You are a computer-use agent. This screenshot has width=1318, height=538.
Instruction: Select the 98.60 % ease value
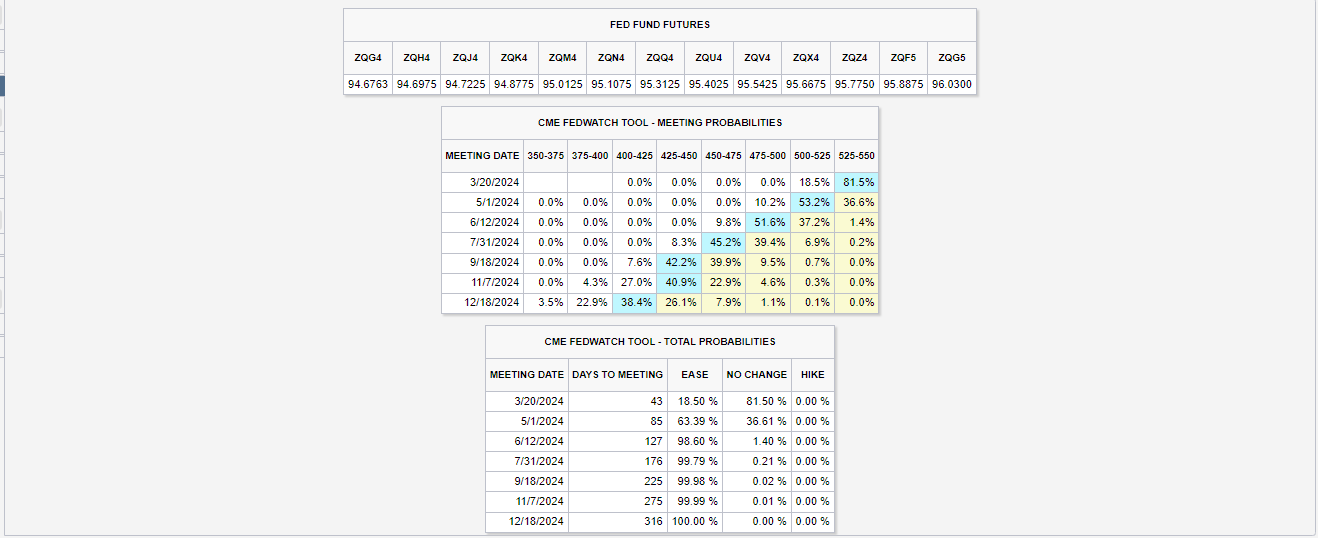click(694, 441)
